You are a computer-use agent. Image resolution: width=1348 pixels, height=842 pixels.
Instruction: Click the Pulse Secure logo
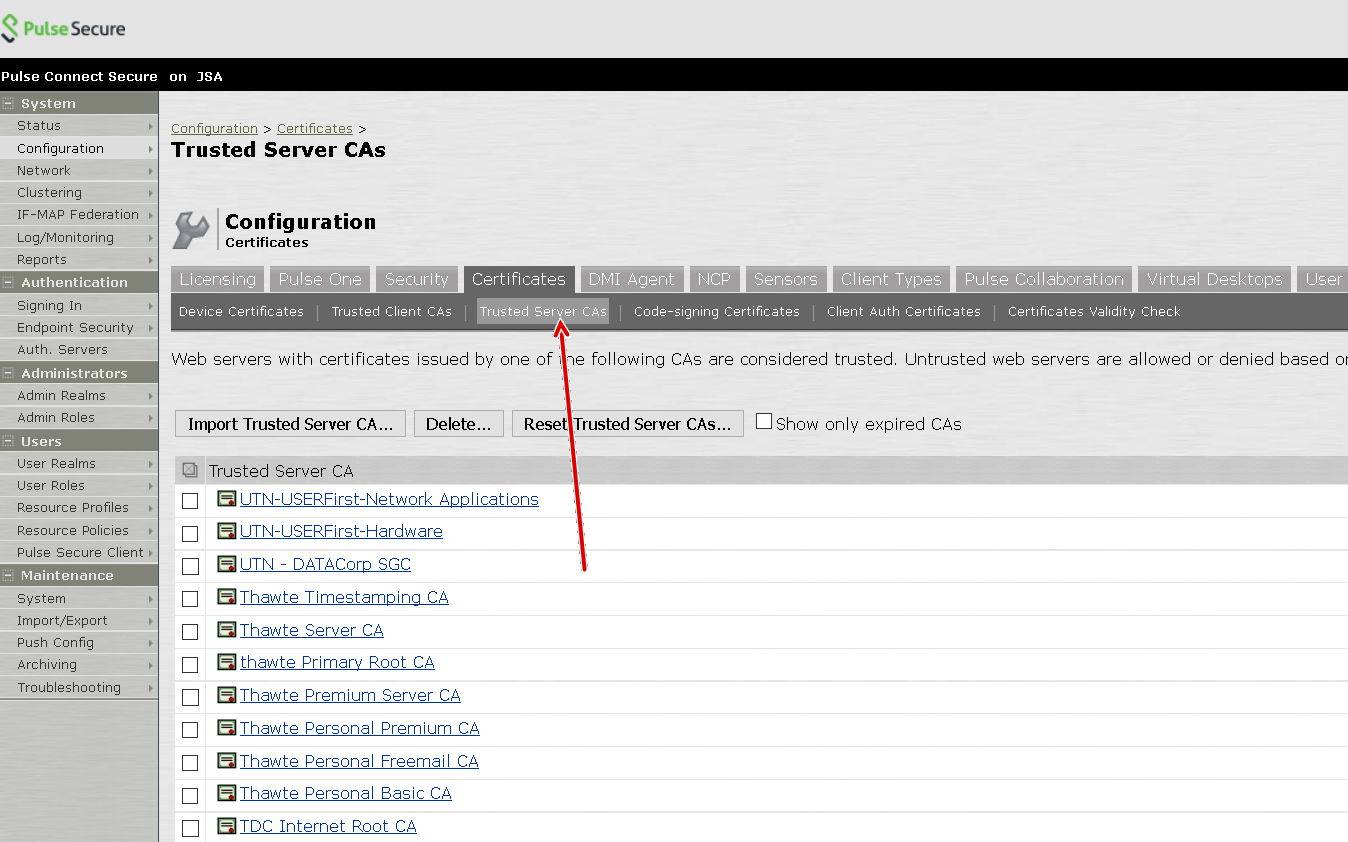tap(63, 28)
